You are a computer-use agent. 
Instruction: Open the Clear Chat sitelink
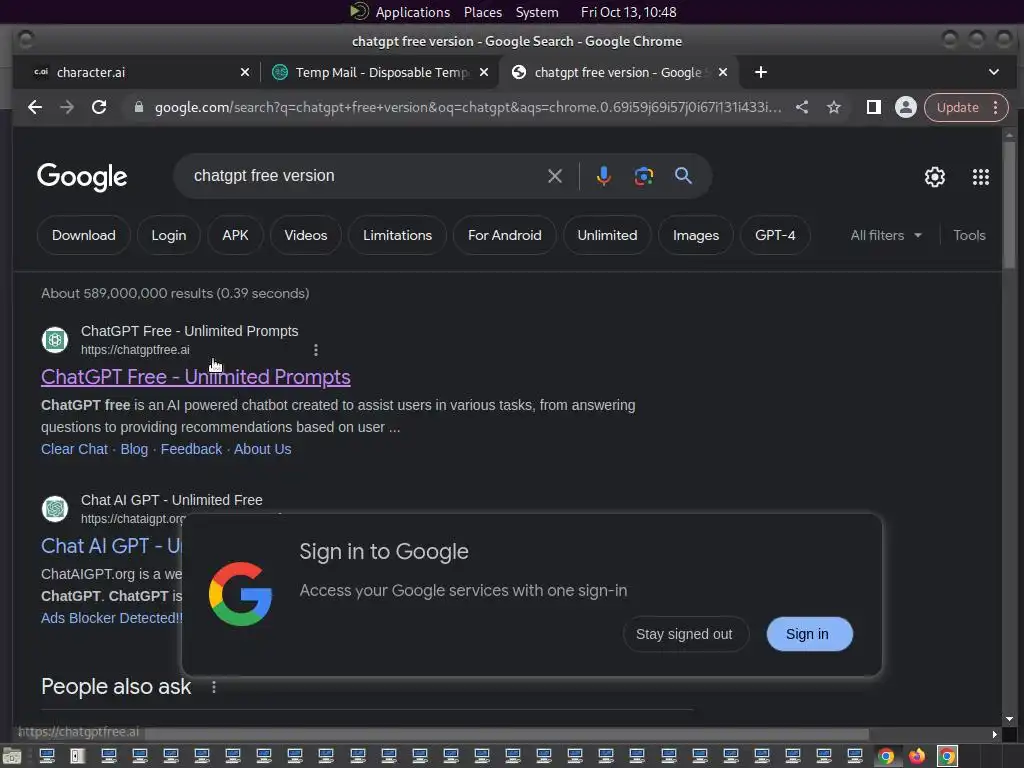(x=74, y=449)
